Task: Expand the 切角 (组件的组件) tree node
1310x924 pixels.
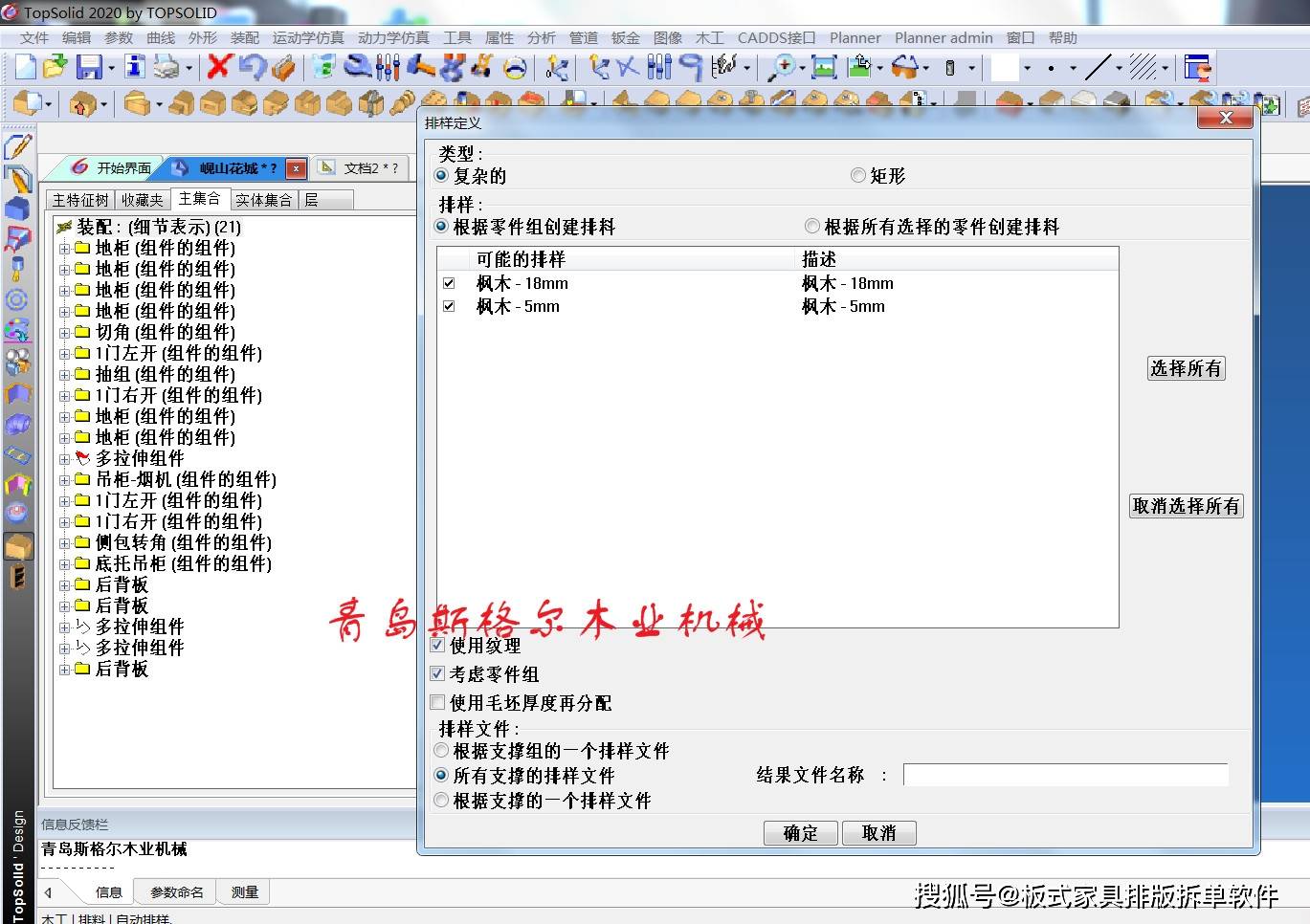Action: (x=64, y=332)
